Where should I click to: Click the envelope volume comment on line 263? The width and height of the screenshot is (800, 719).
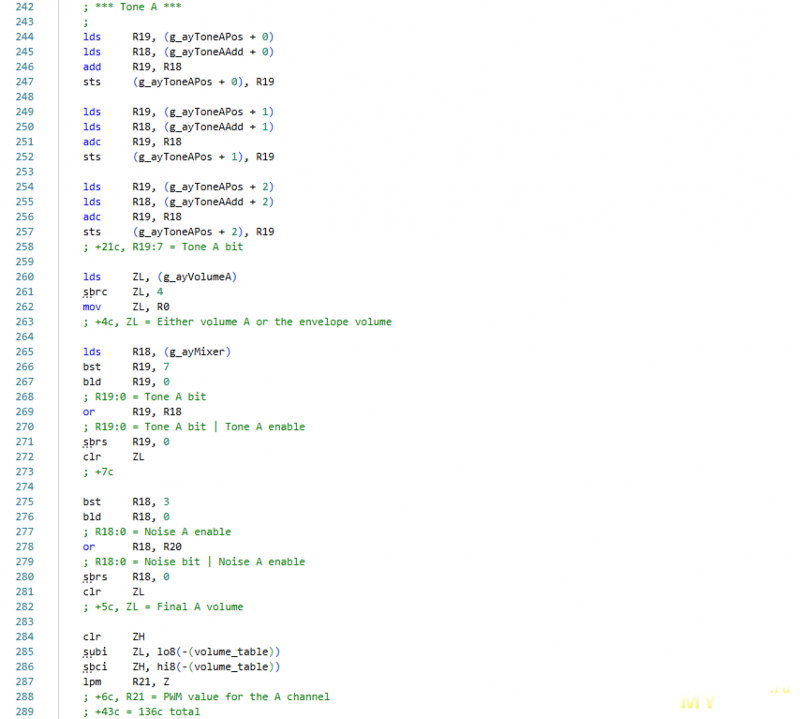tap(237, 321)
